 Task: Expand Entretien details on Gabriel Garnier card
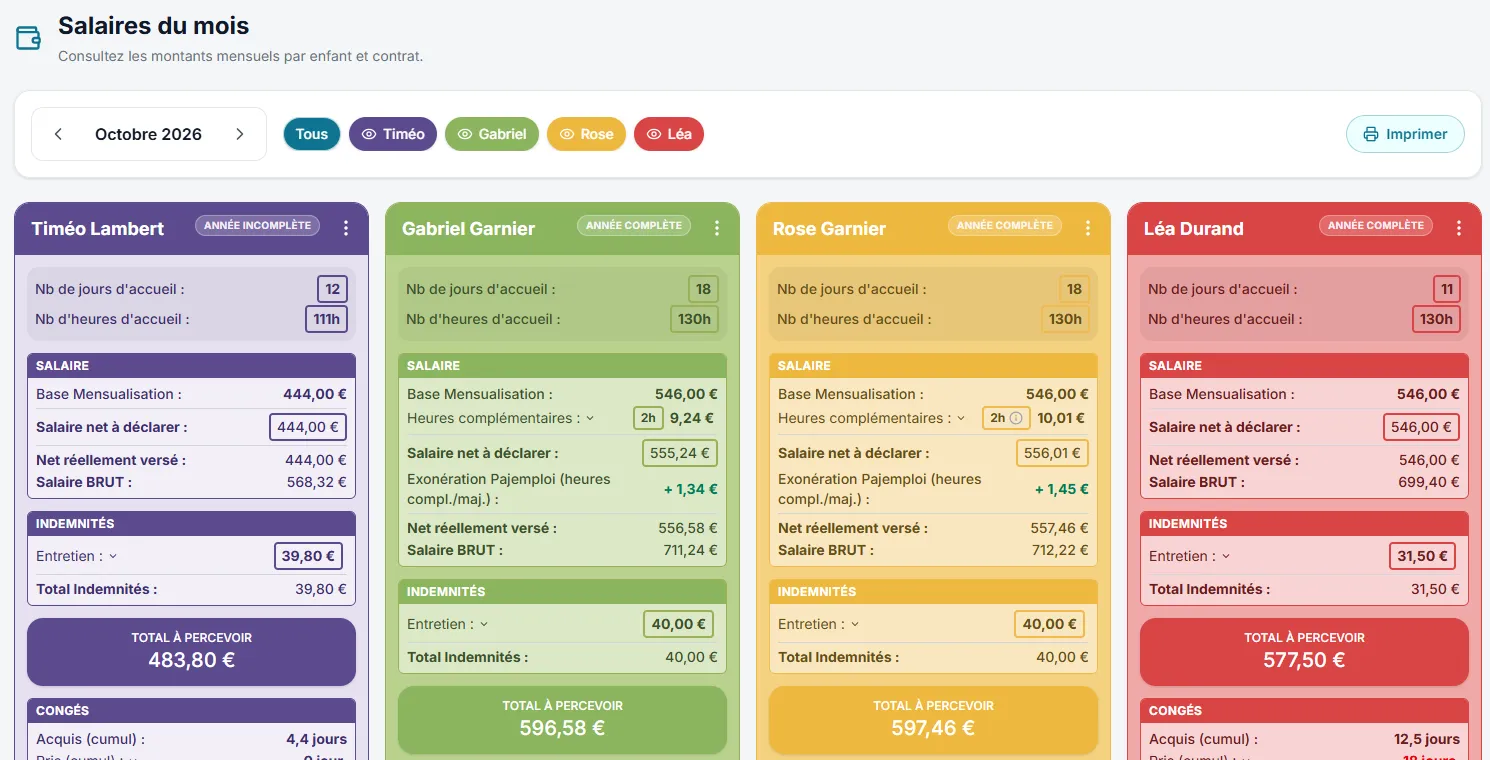(484, 624)
